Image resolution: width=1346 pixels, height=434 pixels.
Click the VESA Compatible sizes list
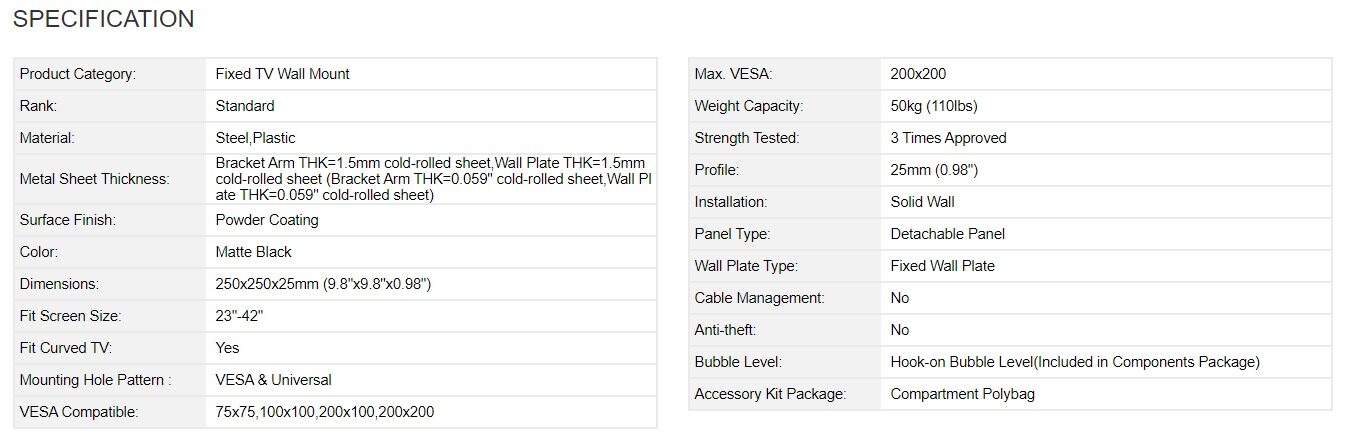(325, 412)
